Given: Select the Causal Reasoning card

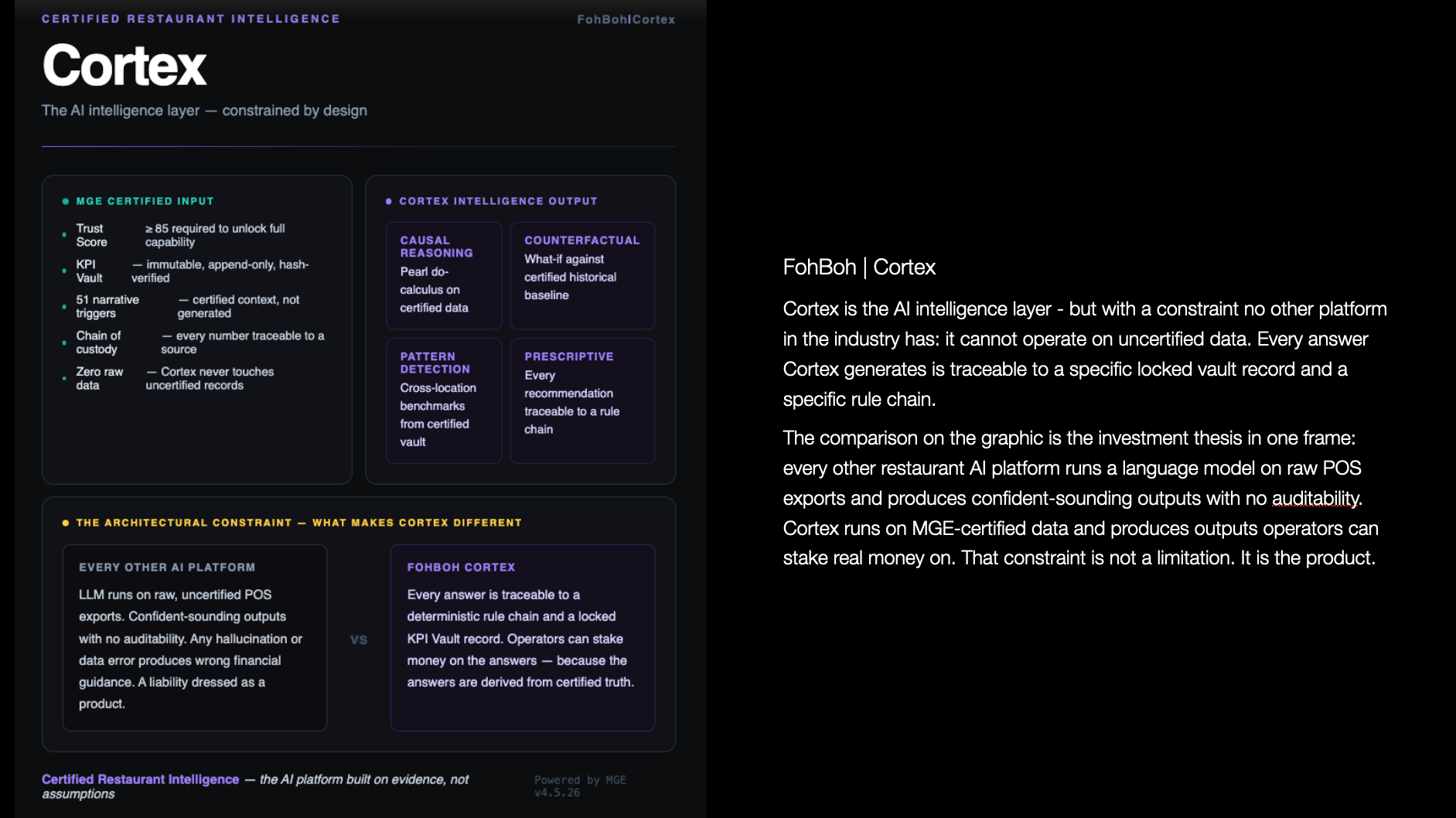Looking at the screenshot, I should (444, 275).
